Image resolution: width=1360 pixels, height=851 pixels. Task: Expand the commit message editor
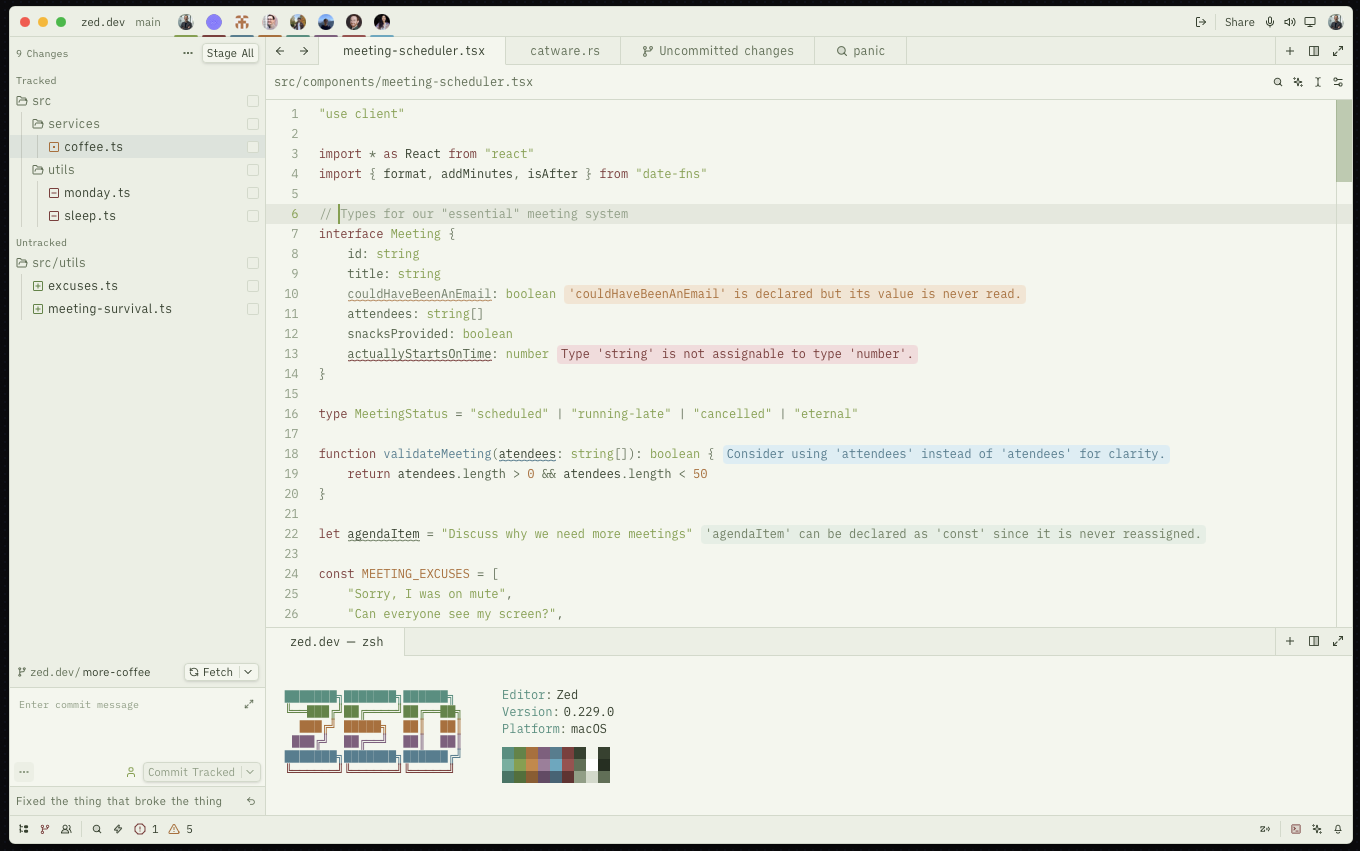point(249,704)
